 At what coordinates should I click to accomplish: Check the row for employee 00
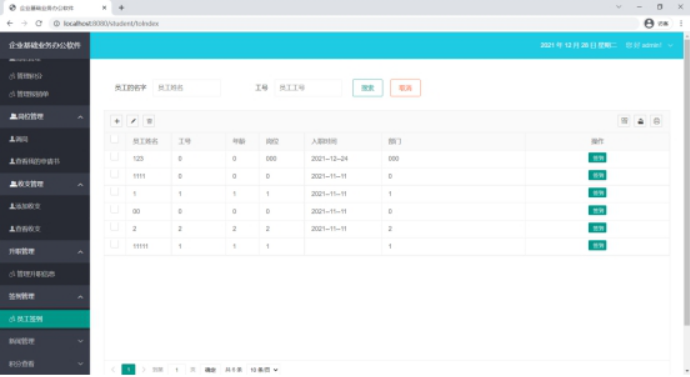[x=114, y=209]
